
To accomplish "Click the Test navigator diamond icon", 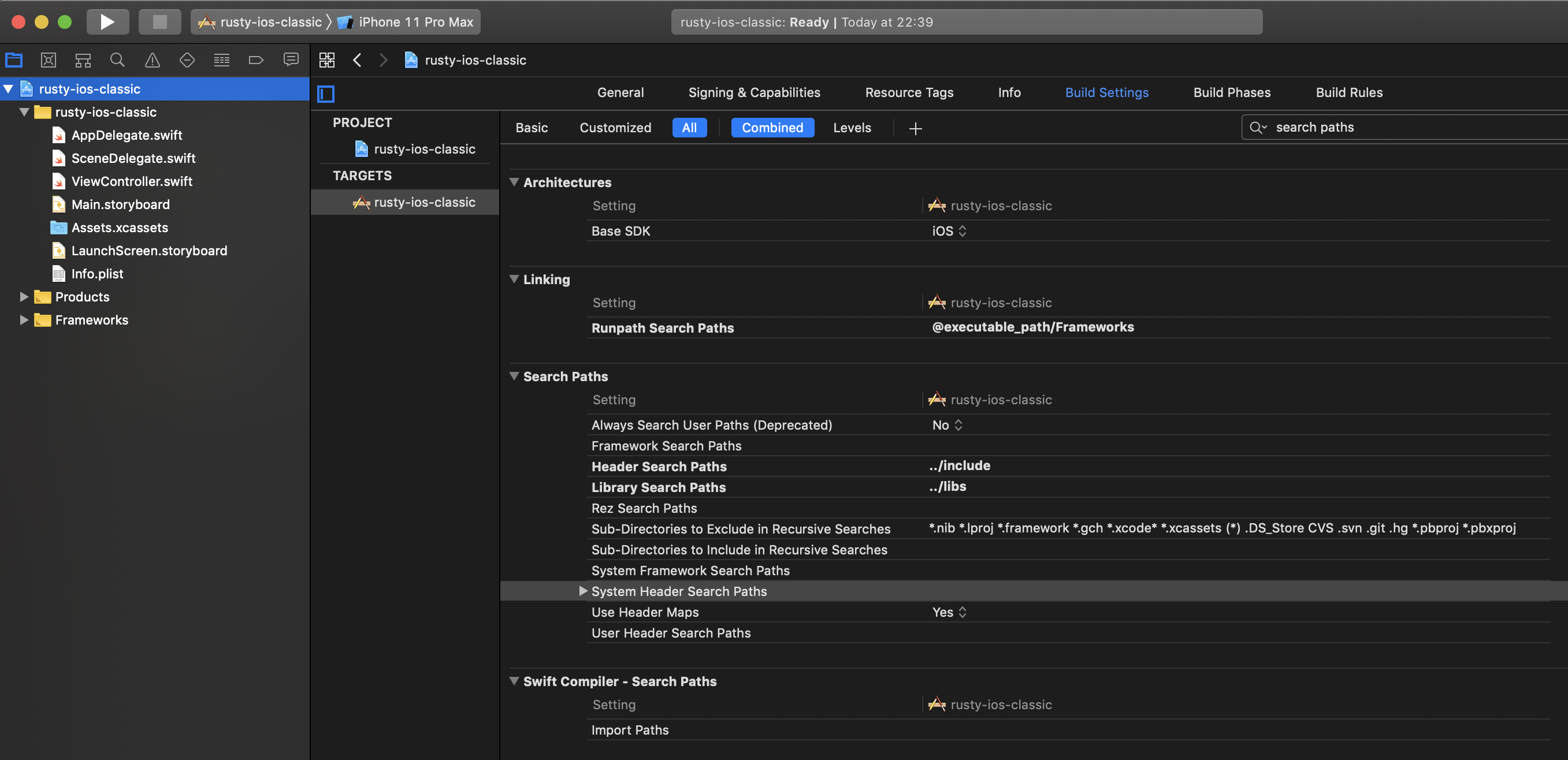I will pyautogui.click(x=187, y=59).
